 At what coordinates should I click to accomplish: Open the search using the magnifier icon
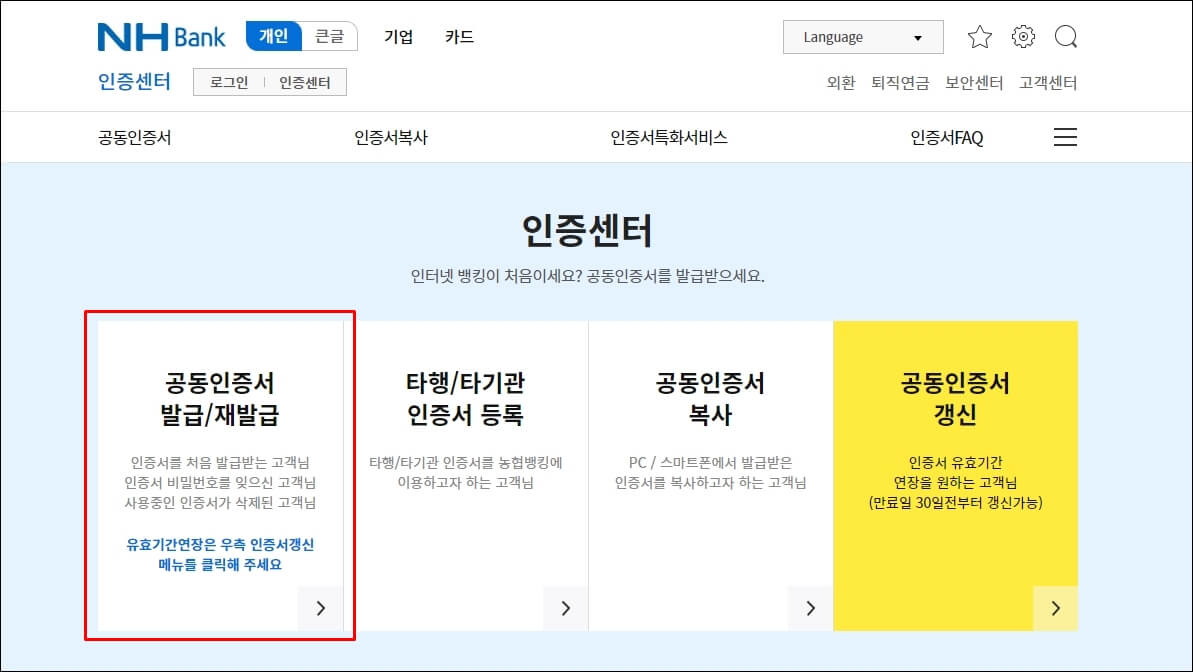click(1066, 36)
